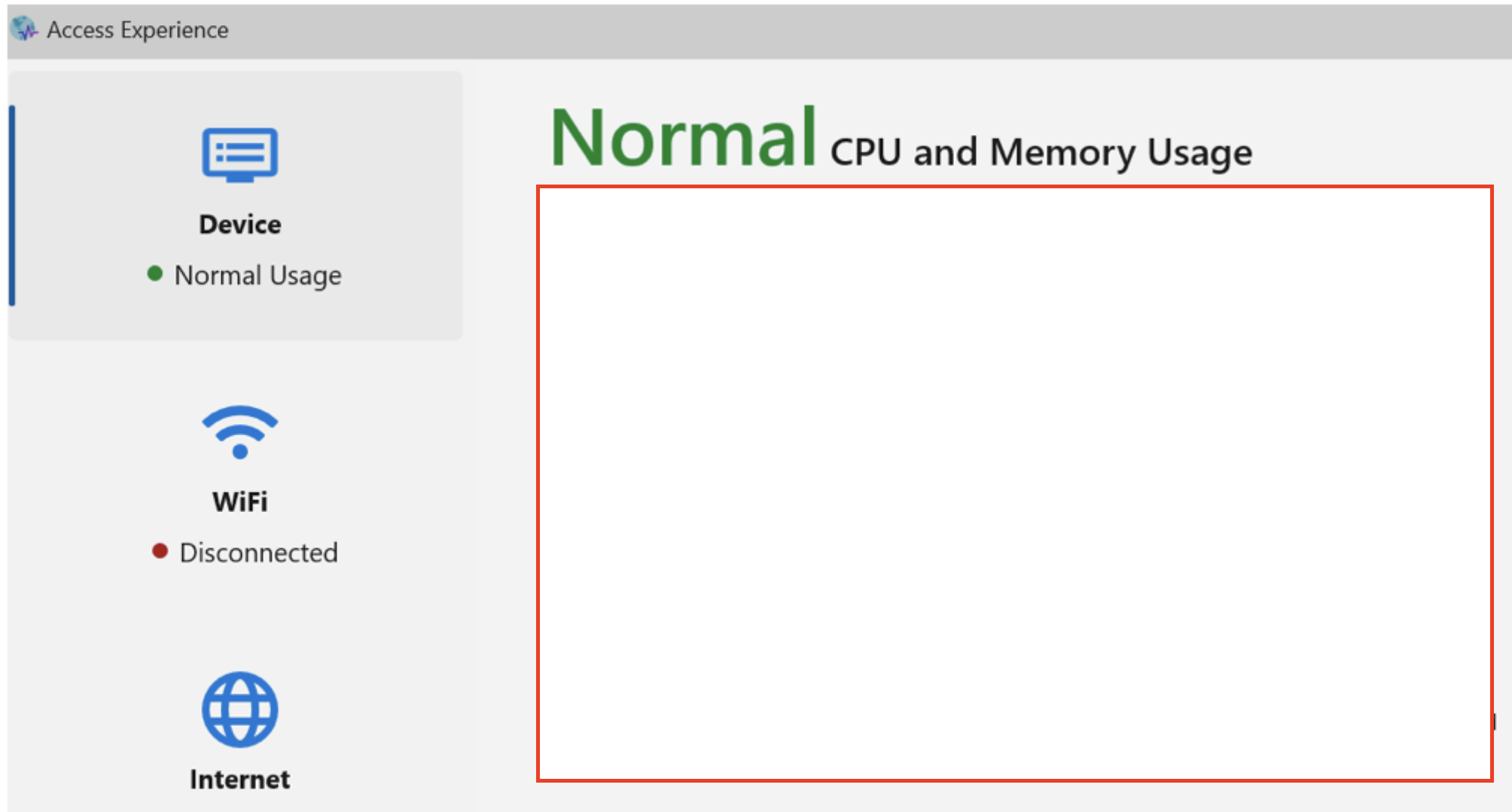This screenshot has height=812, width=1512.
Task: Click the green Normal Usage status dot
Action: tap(156, 274)
